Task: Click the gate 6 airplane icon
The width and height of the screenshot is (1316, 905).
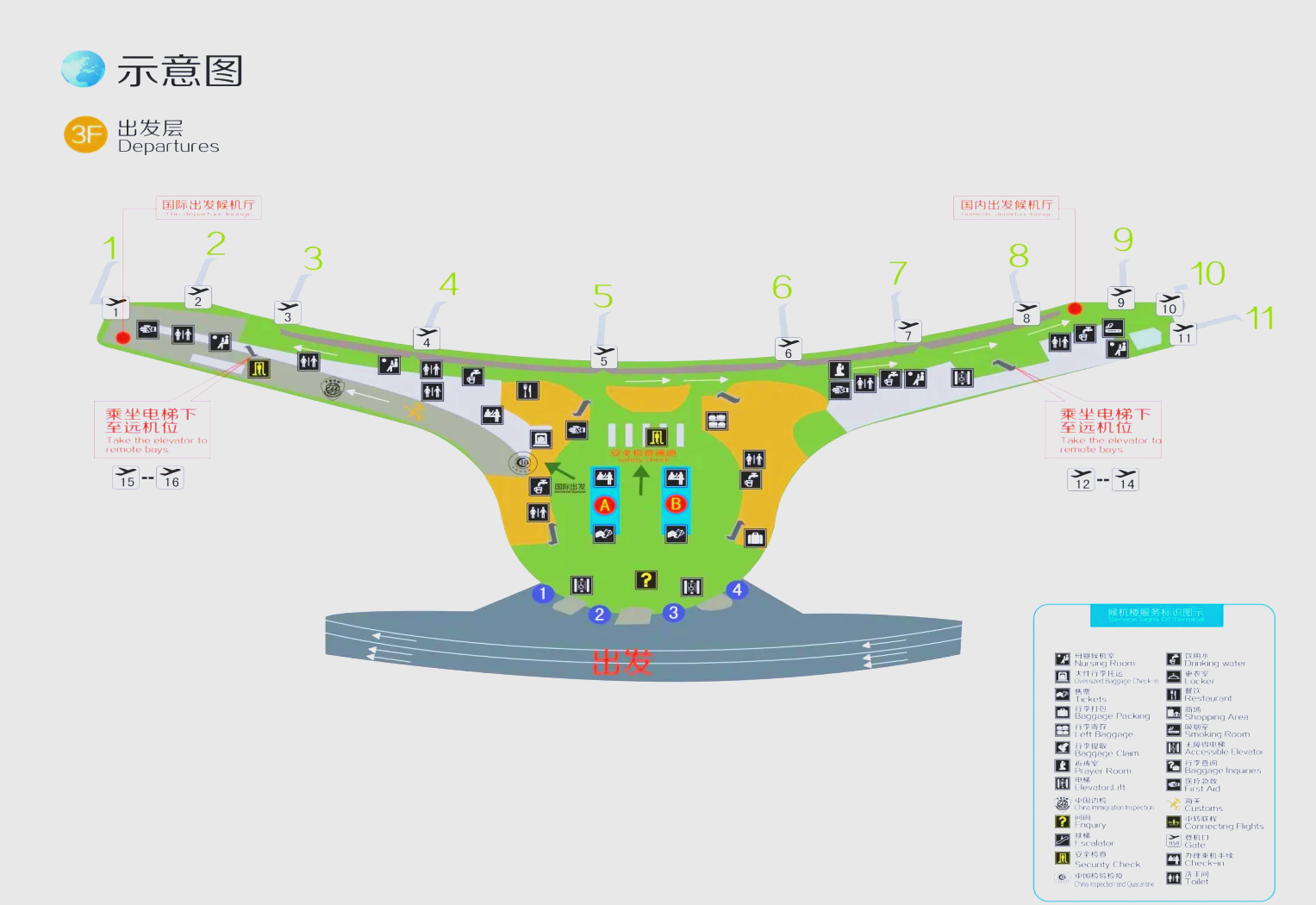Action: pos(788,348)
